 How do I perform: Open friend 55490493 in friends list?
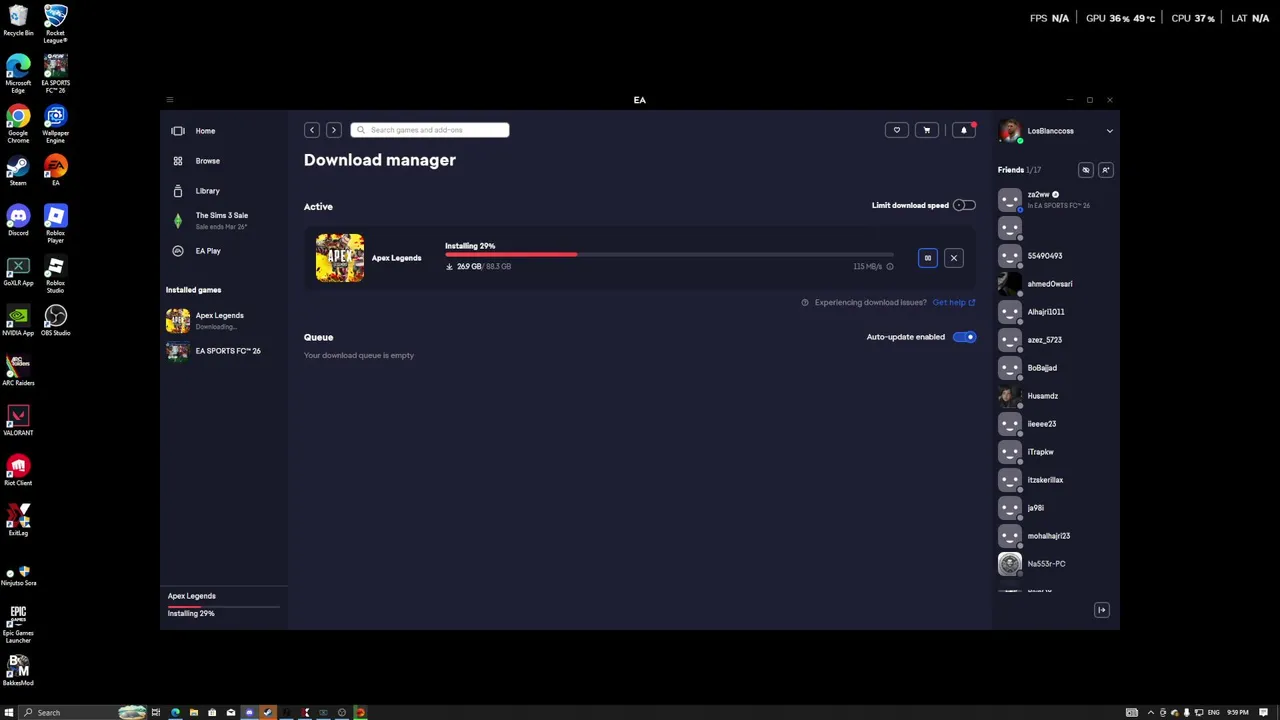tap(1056, 256)
